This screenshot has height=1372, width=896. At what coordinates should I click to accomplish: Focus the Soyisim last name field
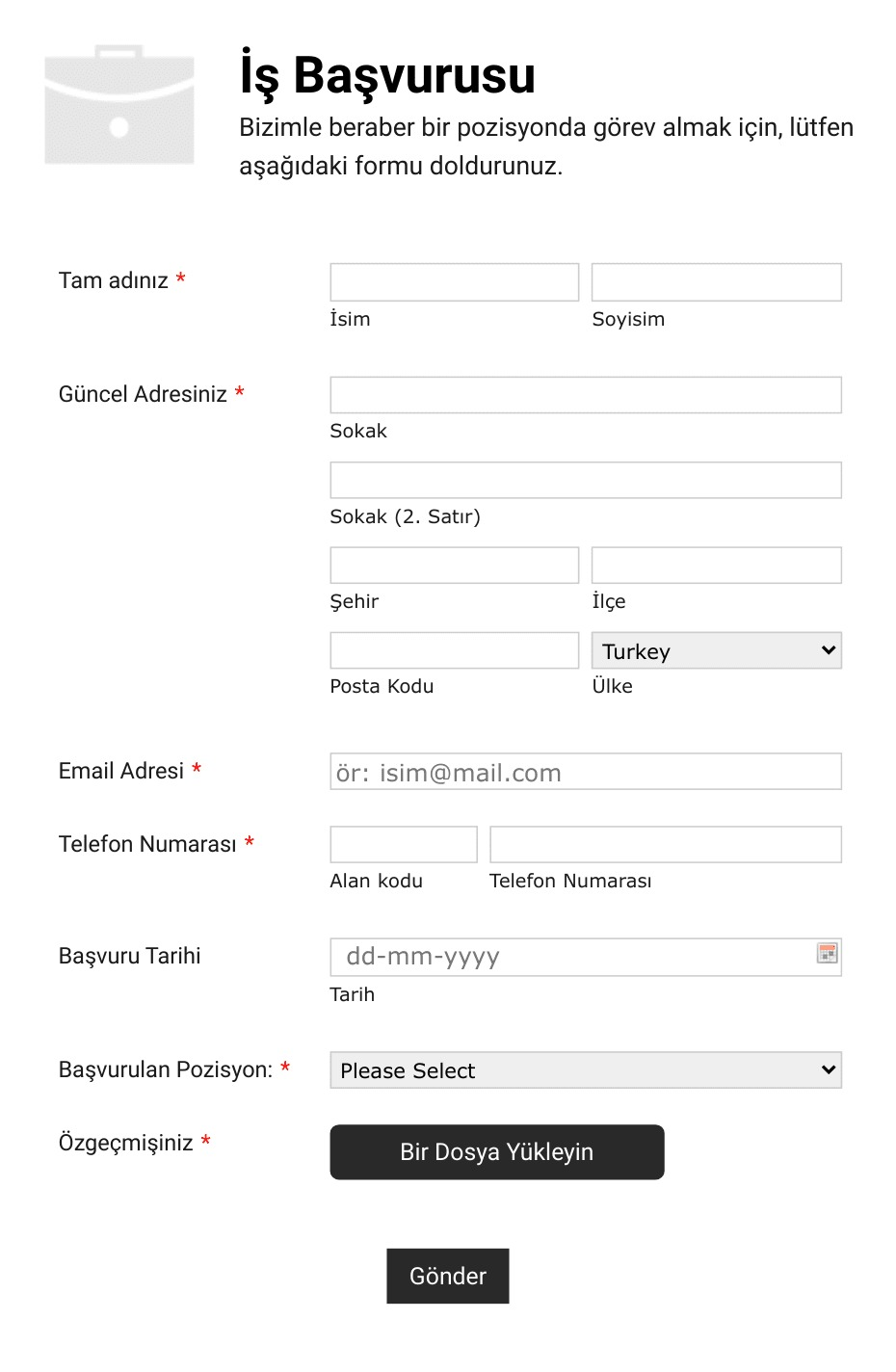[x=716, y=282]
